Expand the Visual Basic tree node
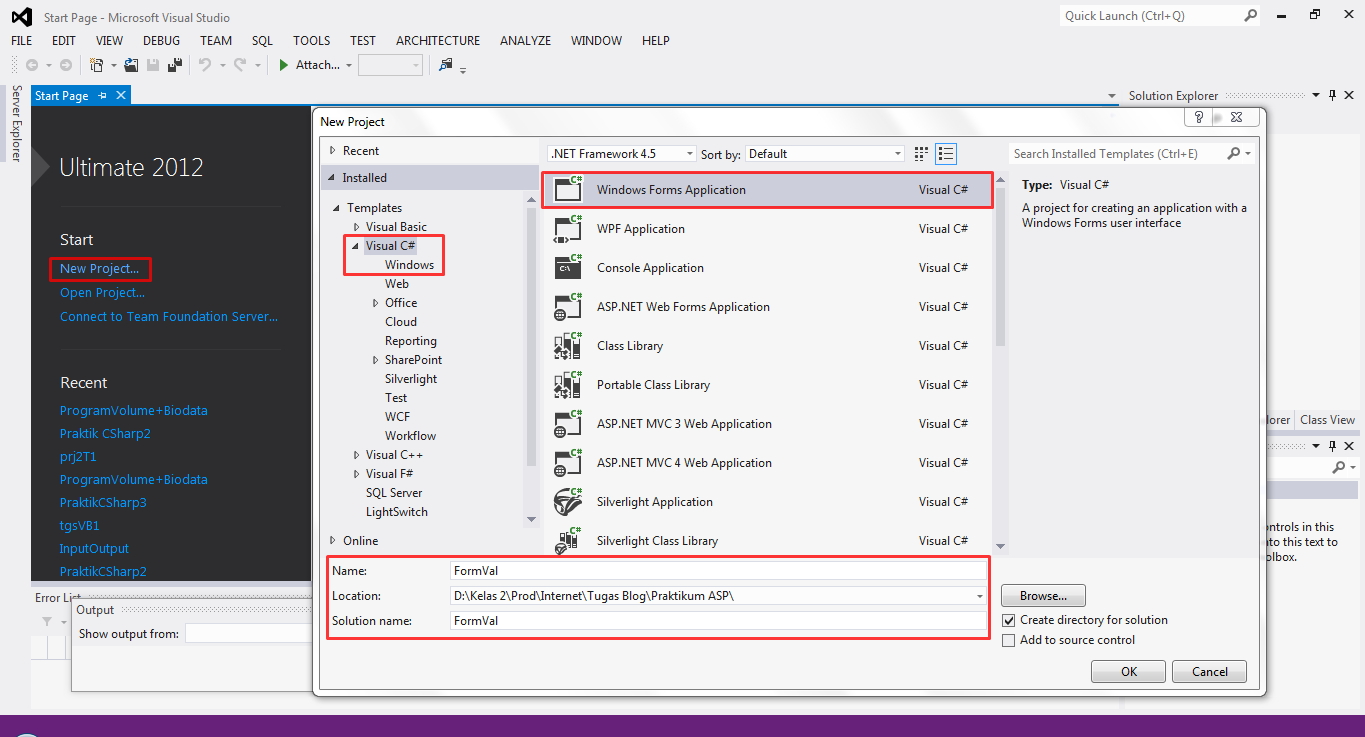Image resolution: width=1365 pixels, height=737 pixels. 357,227
